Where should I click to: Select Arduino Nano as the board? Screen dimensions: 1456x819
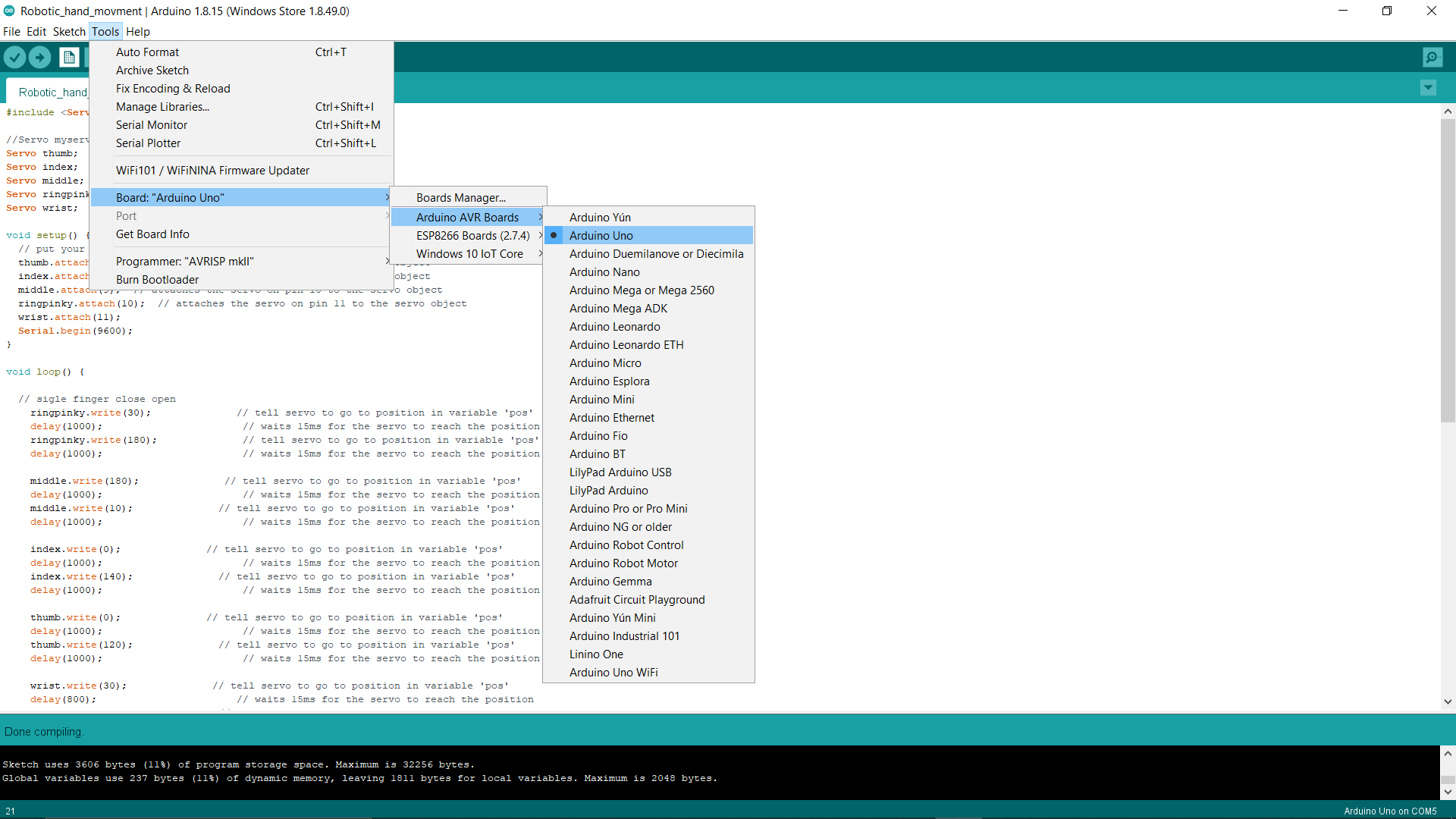pos(604,271)
